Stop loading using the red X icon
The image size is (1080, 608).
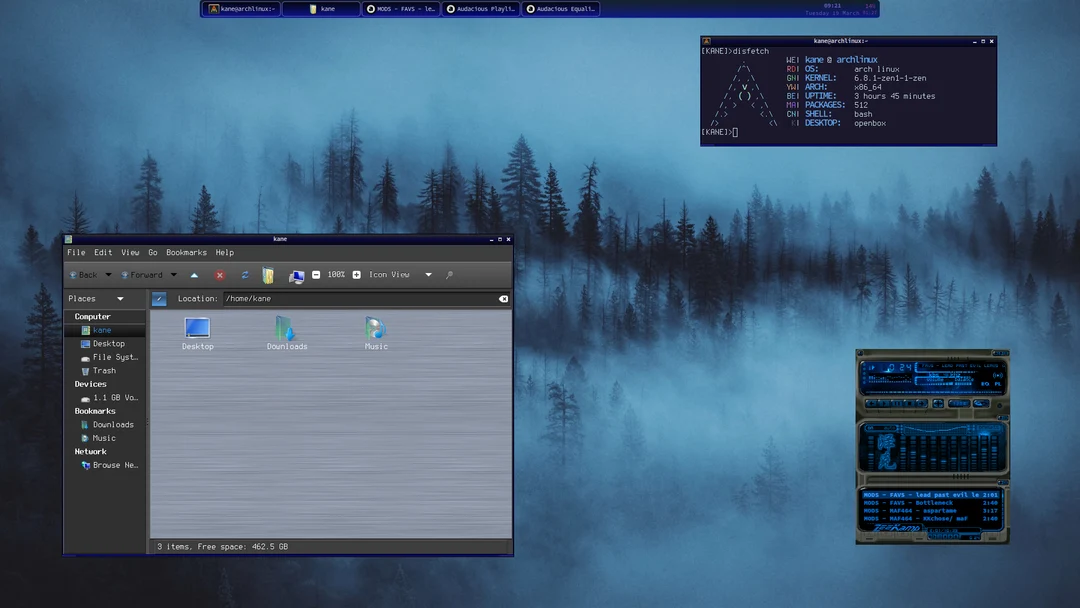[221, 275]
